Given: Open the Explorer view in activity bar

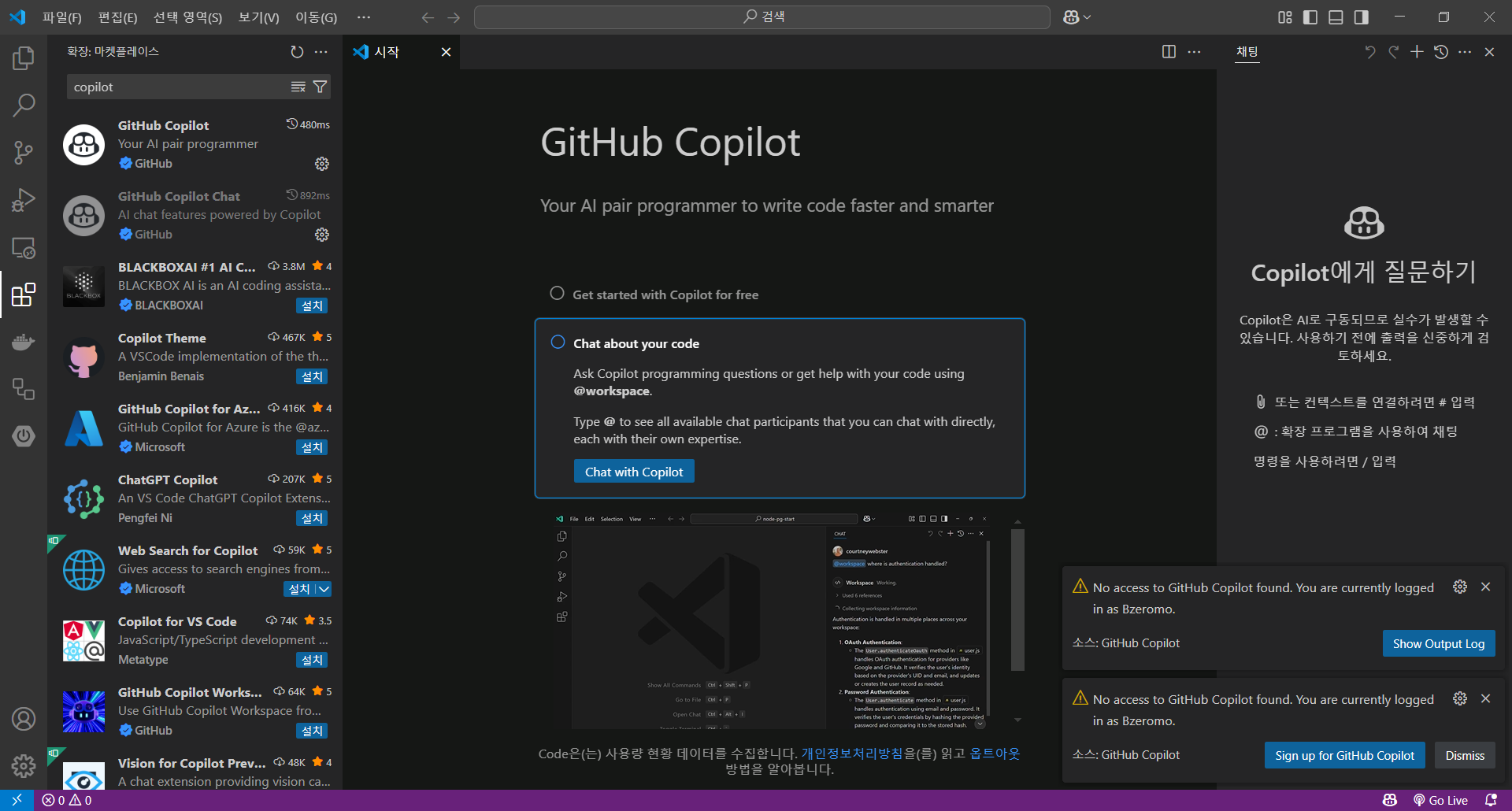Looking at the screenshot, I should click(x=24, y=57).
